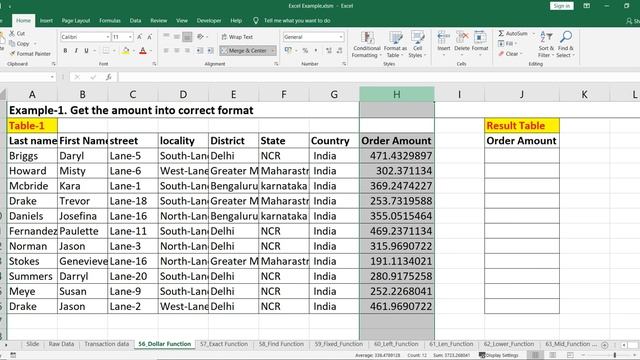The image size is (640, 360).
Task: Open the font size 11 dropdown
Action: point(130,37)
